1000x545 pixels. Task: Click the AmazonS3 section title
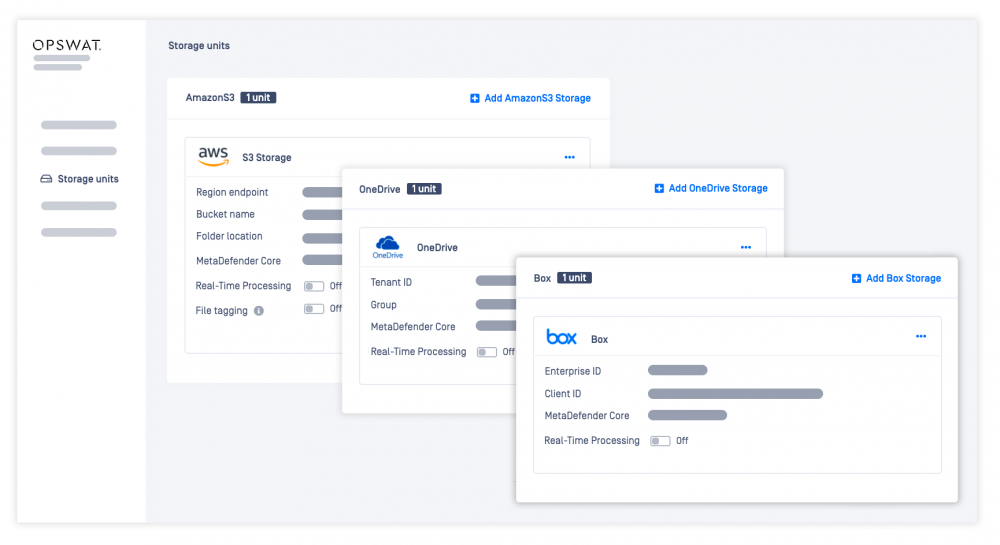[210, 98]
